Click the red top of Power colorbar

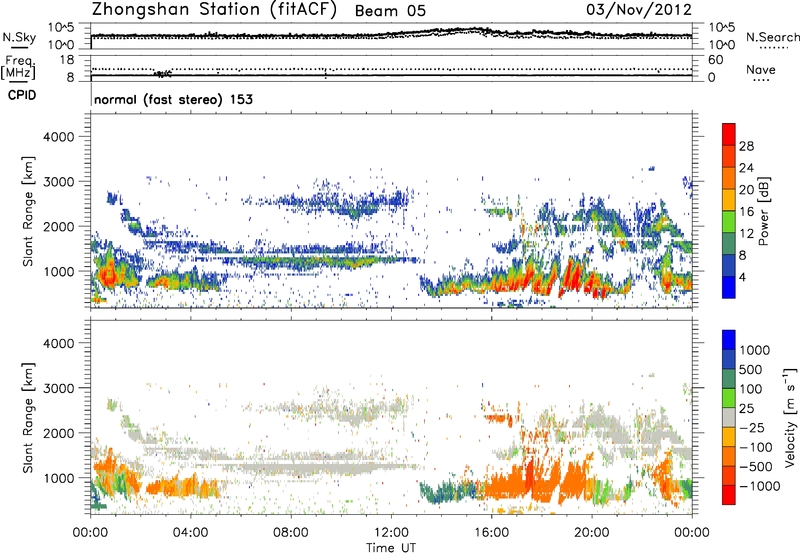[729, 134]
